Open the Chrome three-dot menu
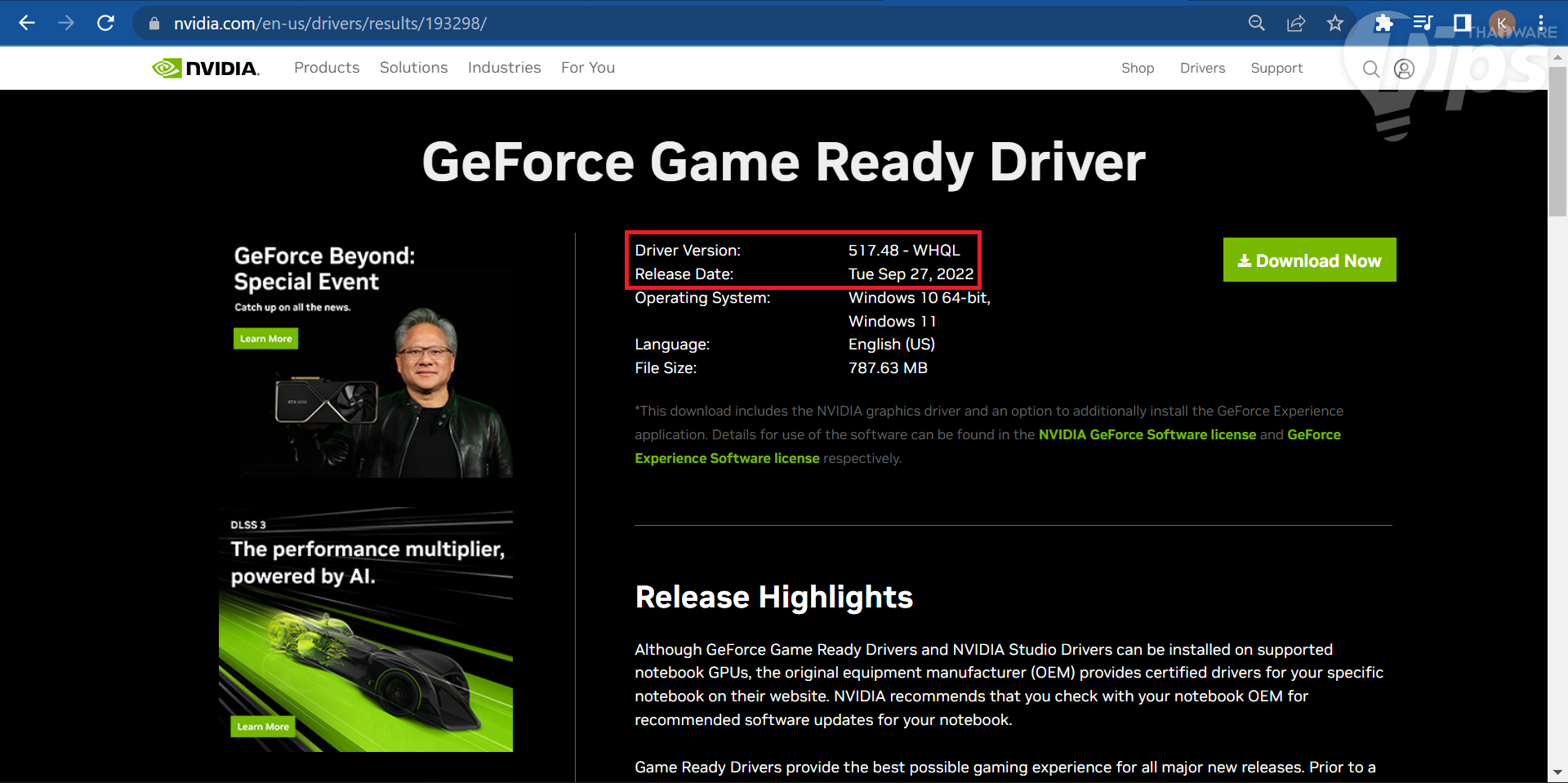The height and width of the screenshot is (783, 1568). click(x=1541, y=23)
